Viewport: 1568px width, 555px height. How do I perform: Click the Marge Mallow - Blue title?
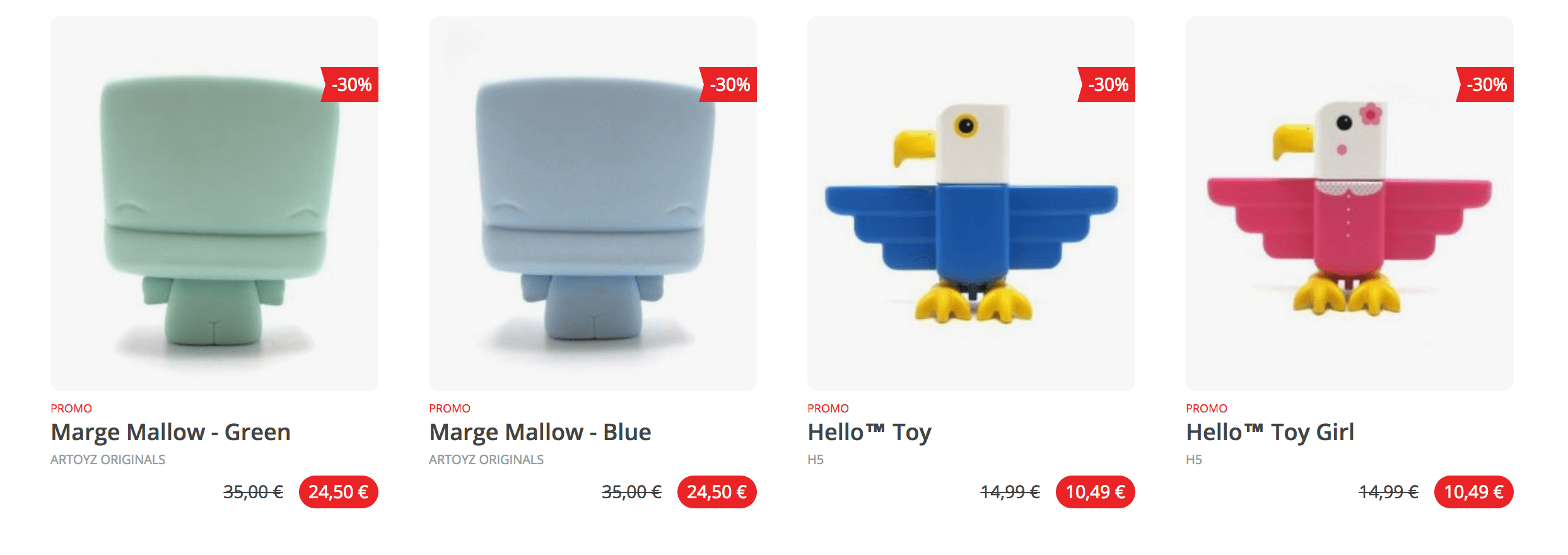(540, 433)
